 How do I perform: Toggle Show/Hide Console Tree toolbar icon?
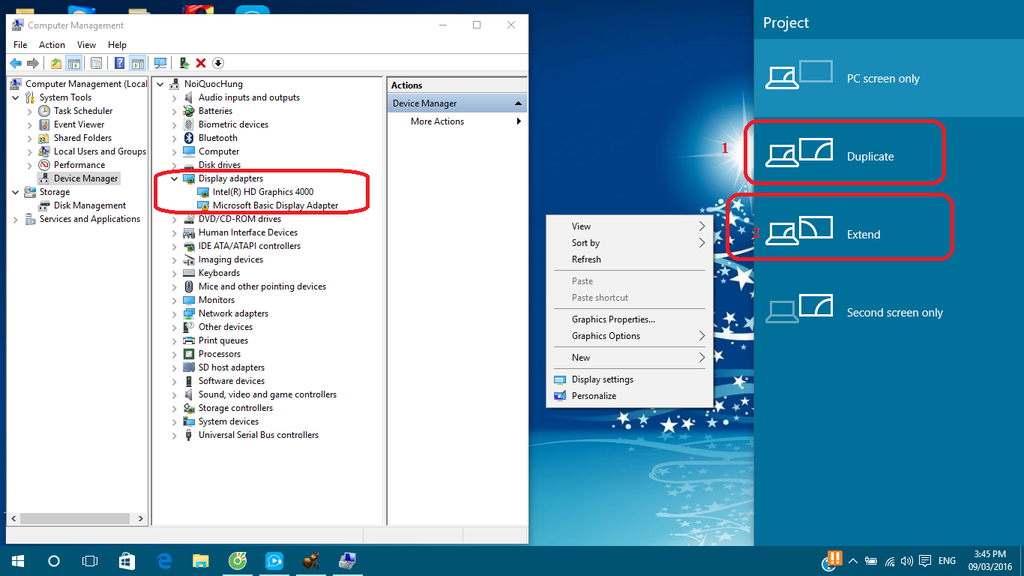pos(74,63)
